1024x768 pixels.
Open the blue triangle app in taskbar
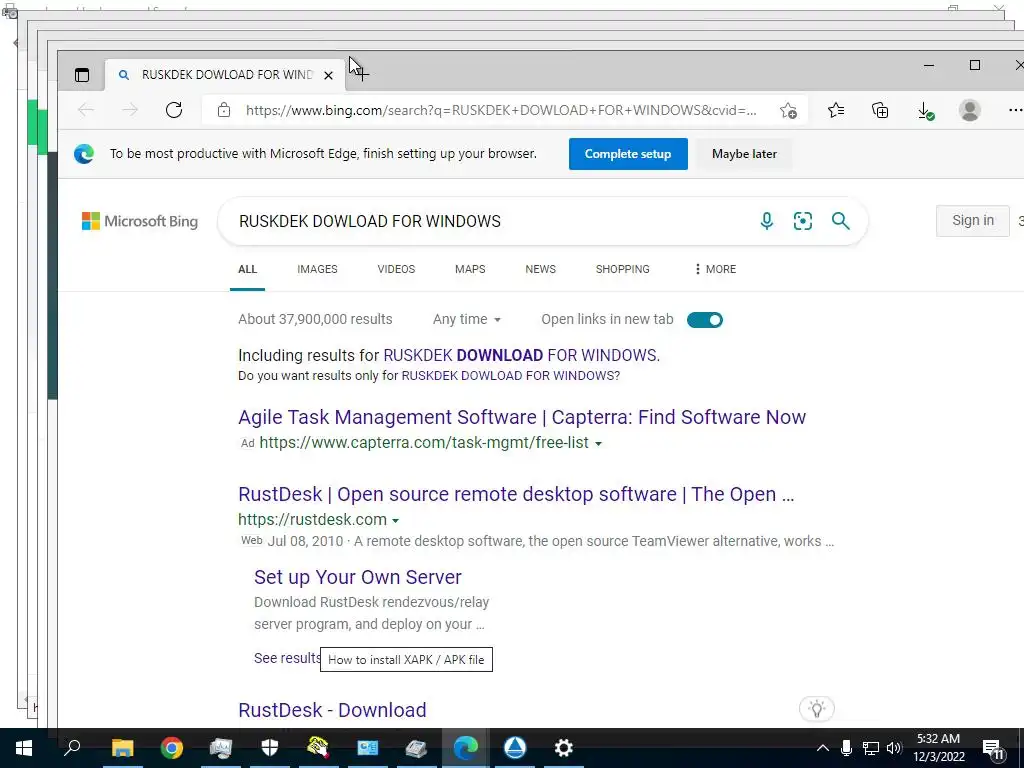coord(515,748)
